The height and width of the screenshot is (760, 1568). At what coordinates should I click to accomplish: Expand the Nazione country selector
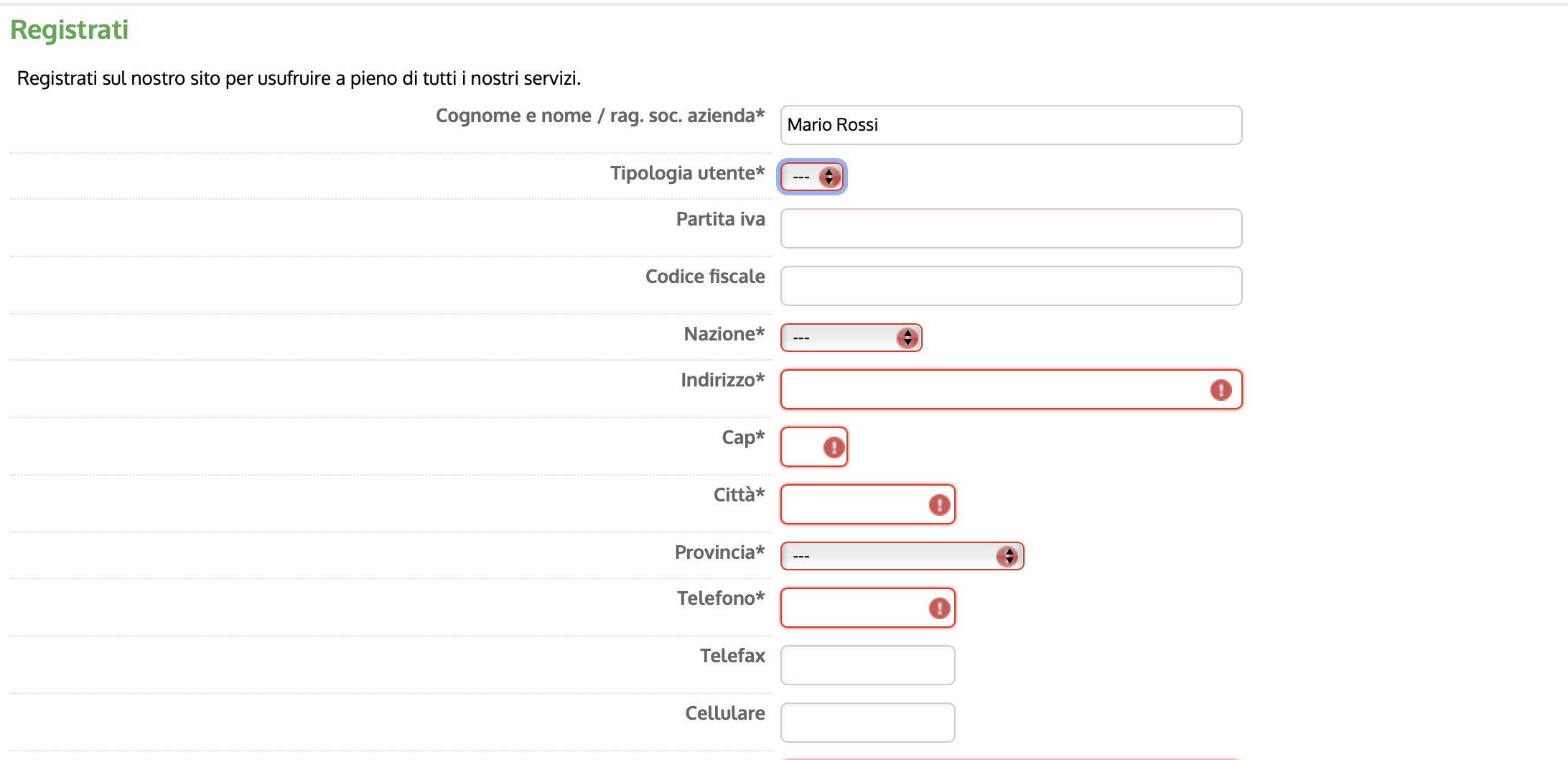pyautogui.click(x=851, y=338)
